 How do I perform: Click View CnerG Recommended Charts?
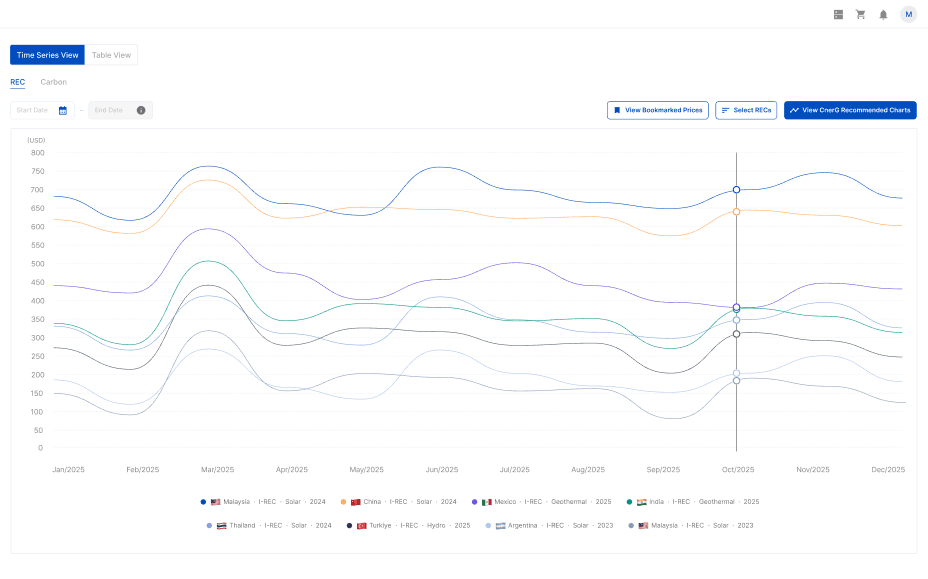[x=849, y=110]
